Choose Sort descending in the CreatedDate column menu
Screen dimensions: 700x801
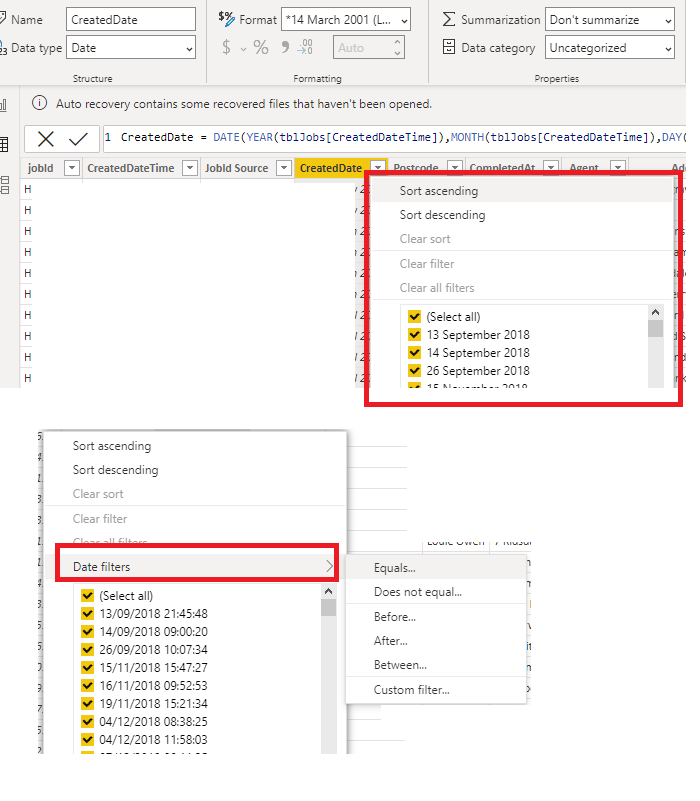(x=521, y=215)
